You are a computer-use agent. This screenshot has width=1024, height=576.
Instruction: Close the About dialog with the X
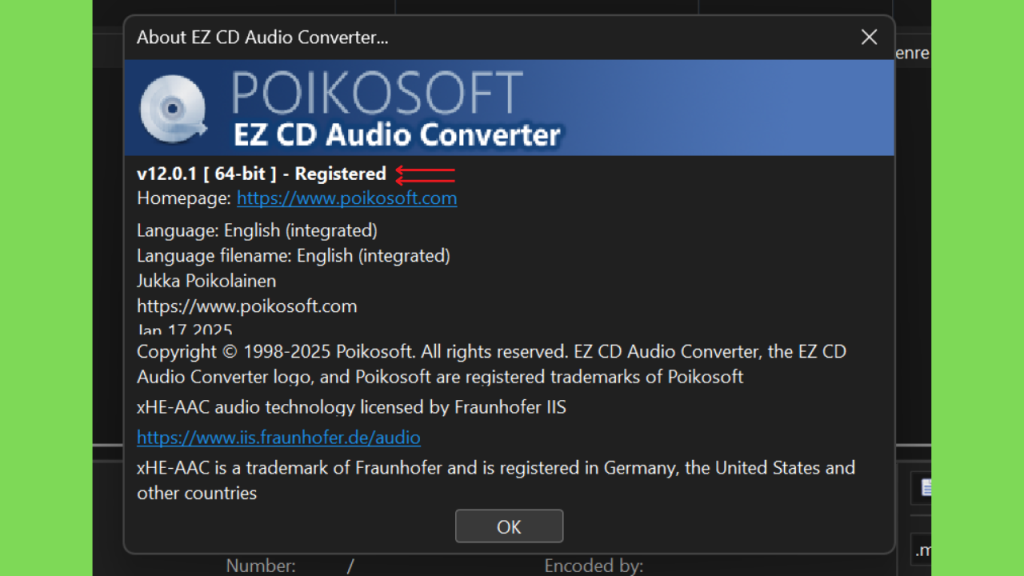pyautogui.click(x=869, y=37)
